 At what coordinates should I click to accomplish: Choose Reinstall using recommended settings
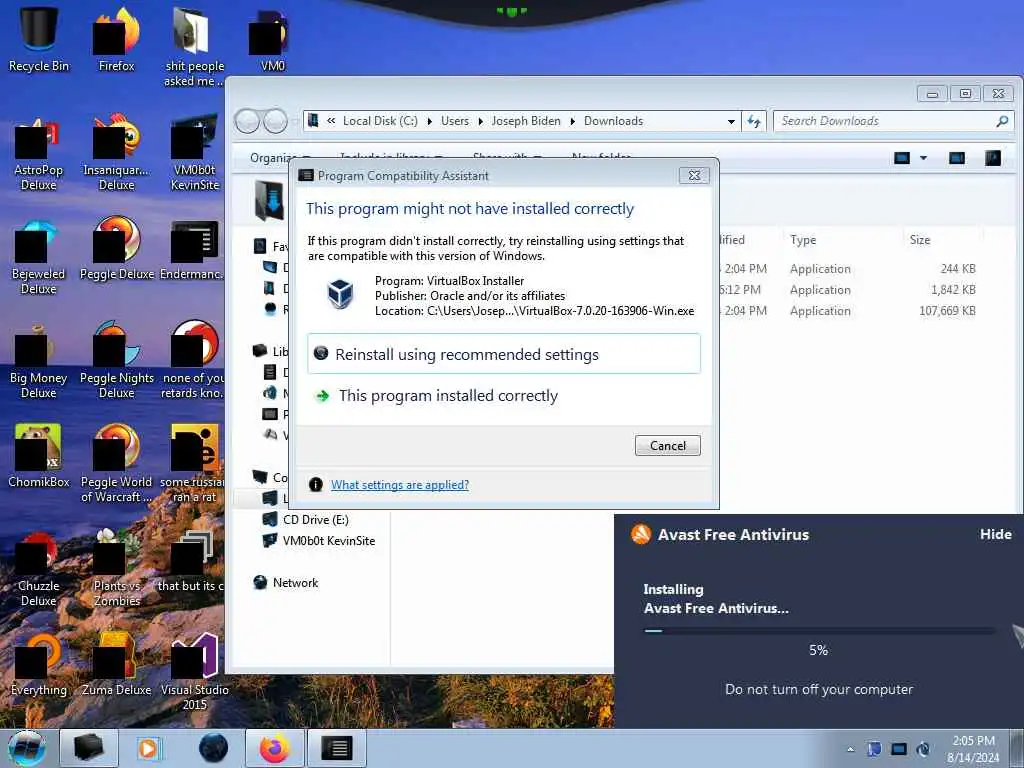click(504, 354)
